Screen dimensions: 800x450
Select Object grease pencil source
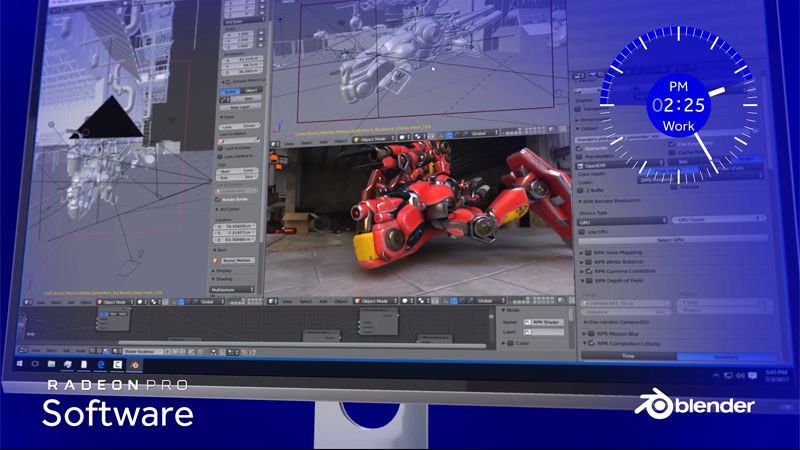[251, 90]
